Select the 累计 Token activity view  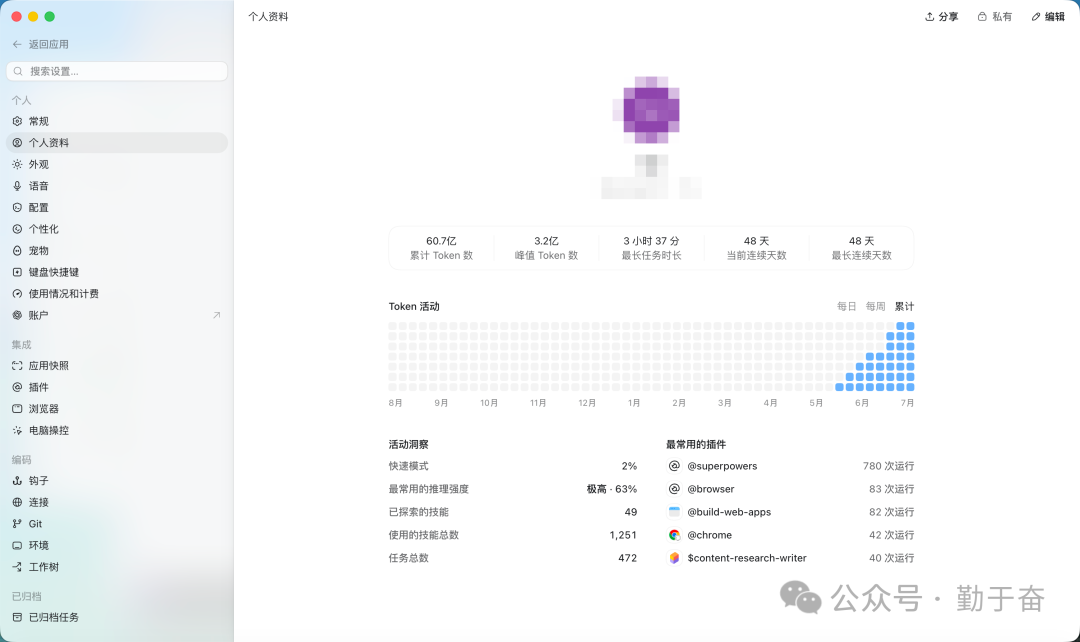point(904,307)
